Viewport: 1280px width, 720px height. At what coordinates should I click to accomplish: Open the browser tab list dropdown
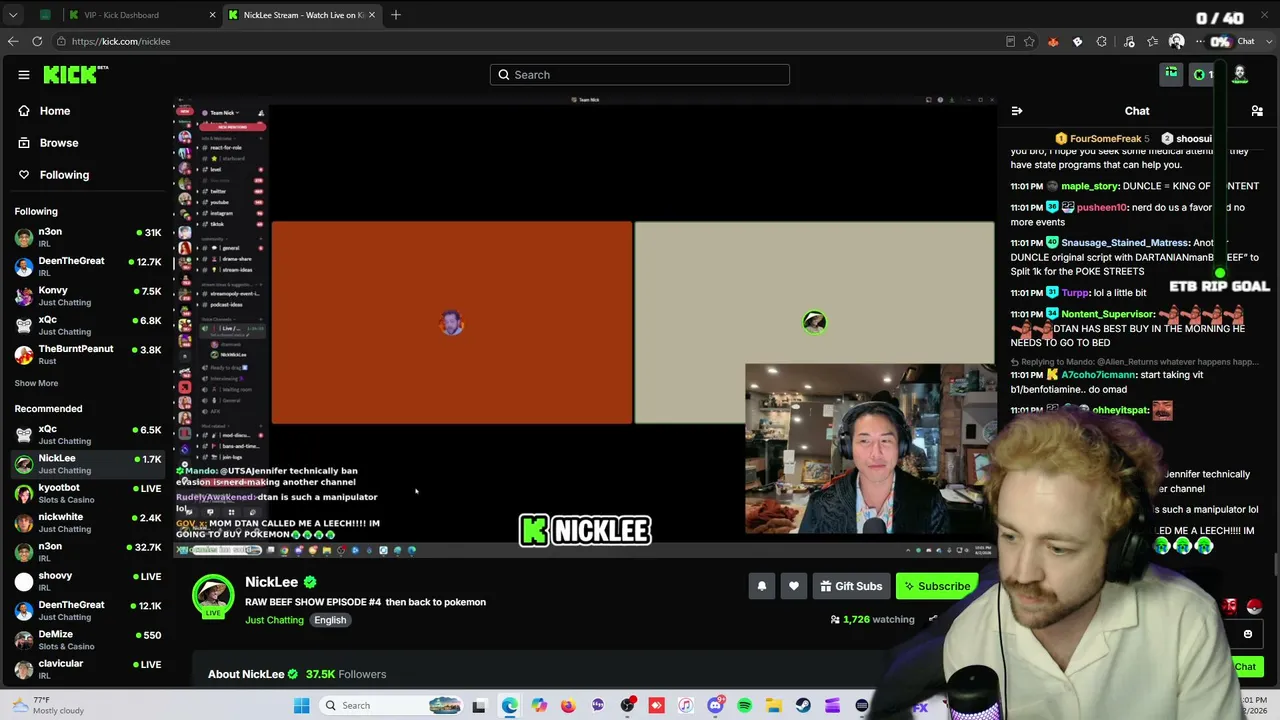coord(13,15)
